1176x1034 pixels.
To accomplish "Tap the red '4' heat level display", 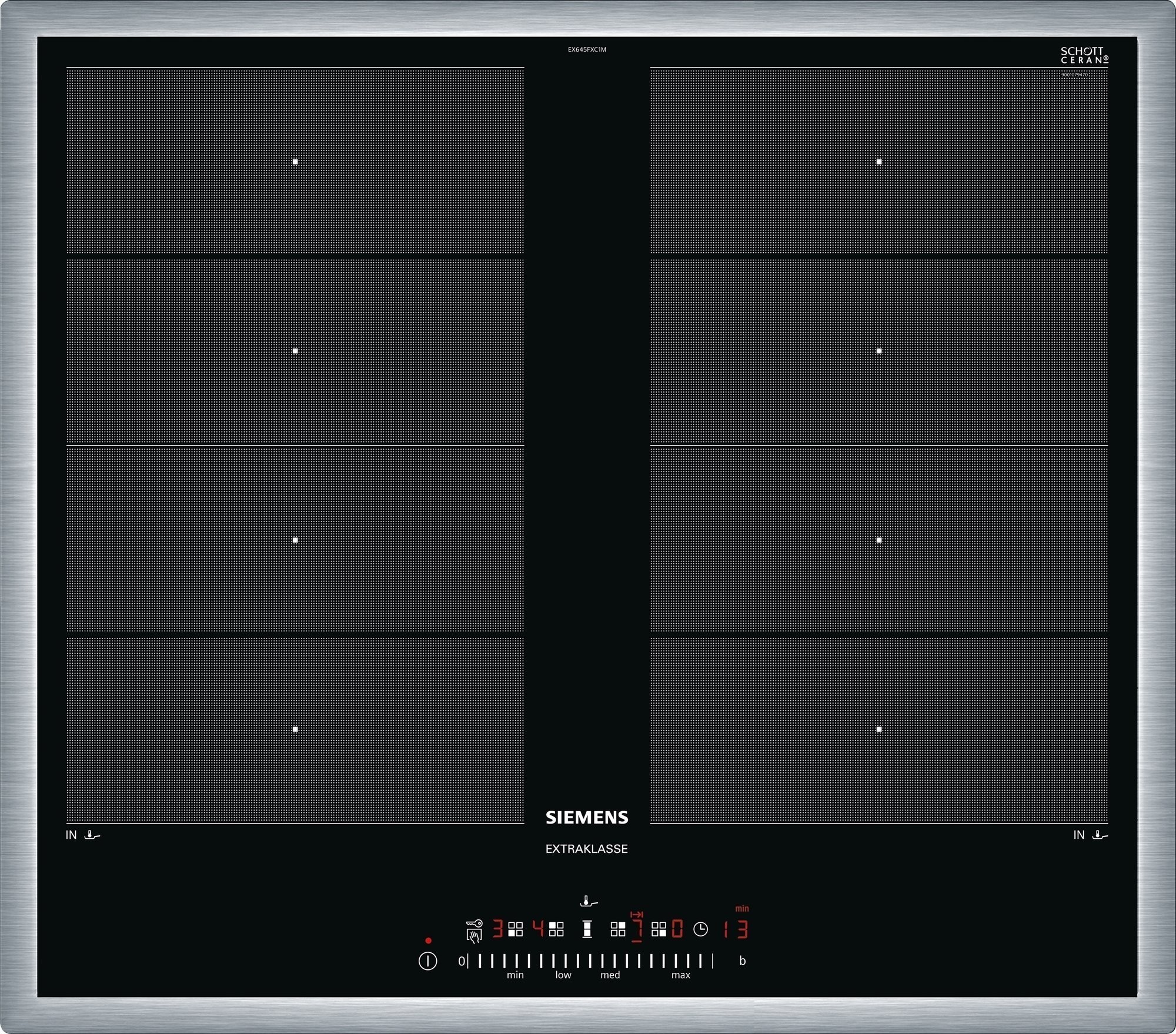I will [x=538, y=929].
